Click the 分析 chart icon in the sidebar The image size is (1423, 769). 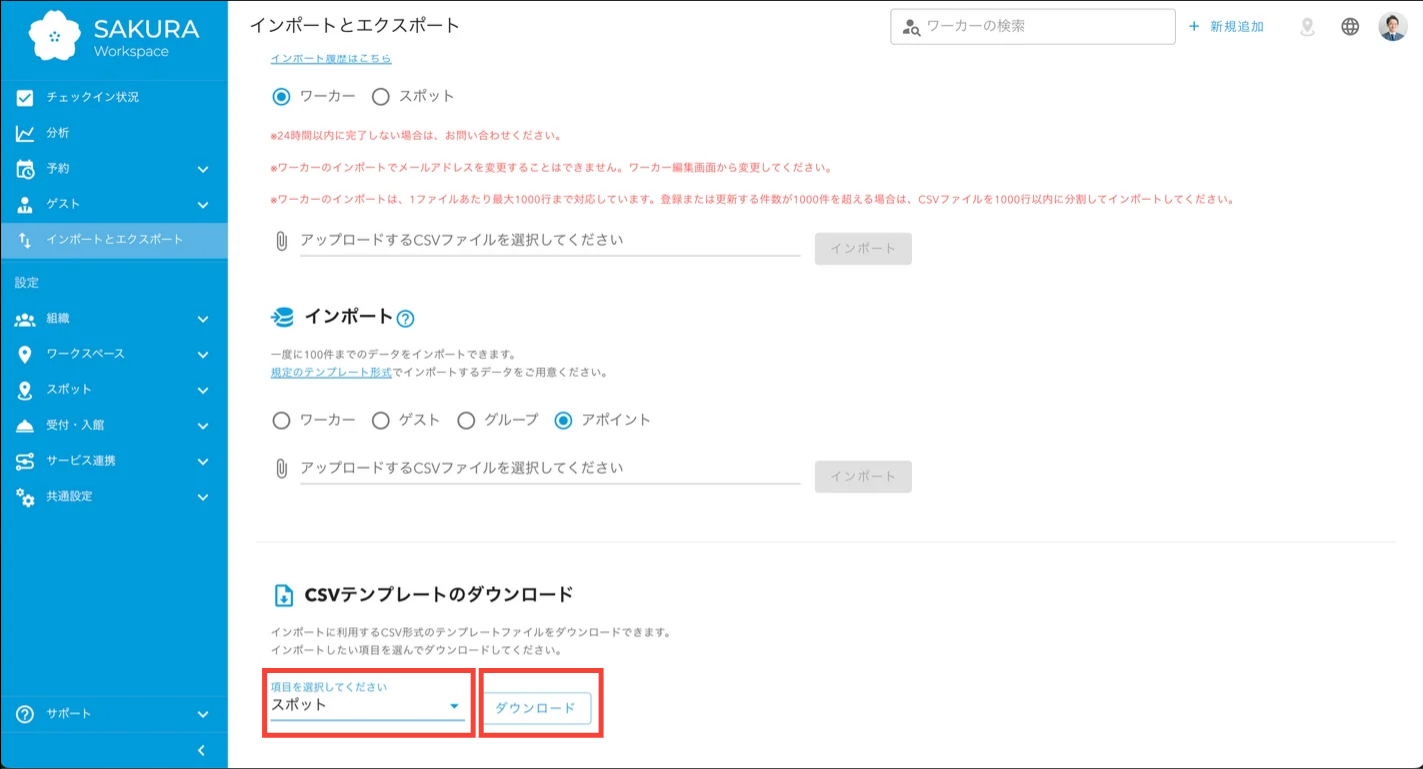[25, 133]
